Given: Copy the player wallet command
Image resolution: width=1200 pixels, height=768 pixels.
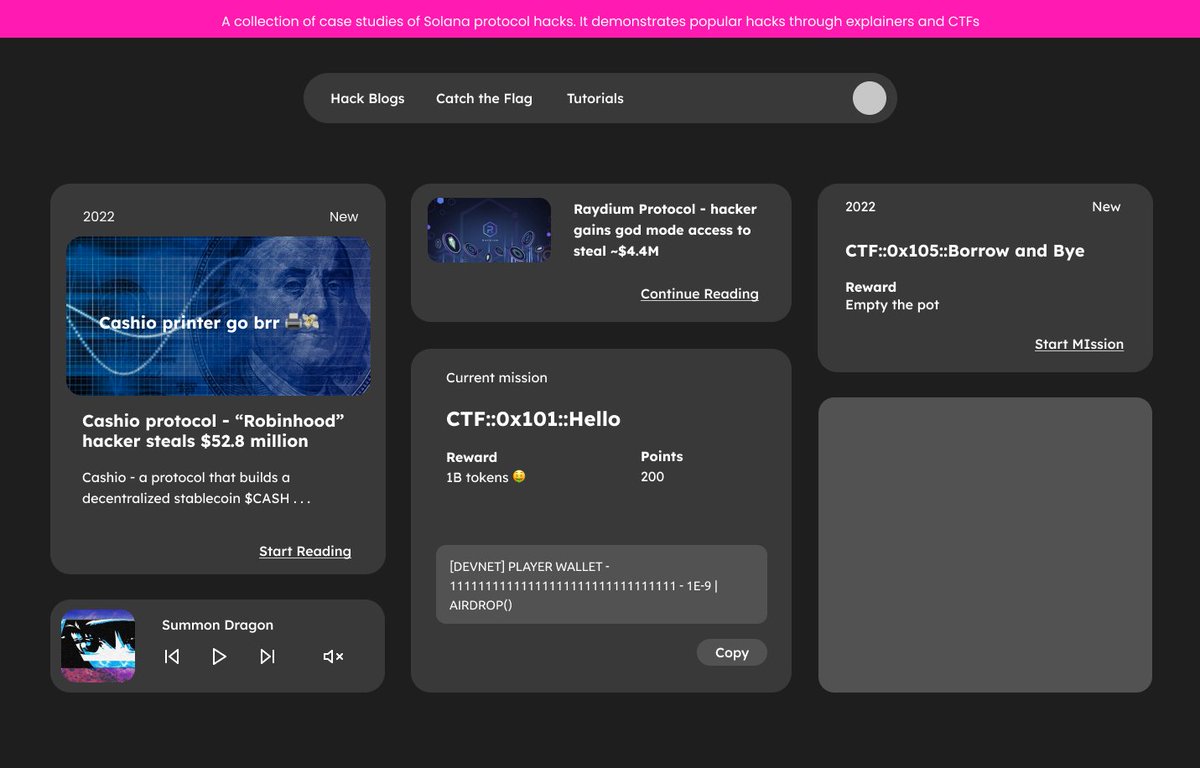Looking at the screenshot, I should (x=732, y=652).
